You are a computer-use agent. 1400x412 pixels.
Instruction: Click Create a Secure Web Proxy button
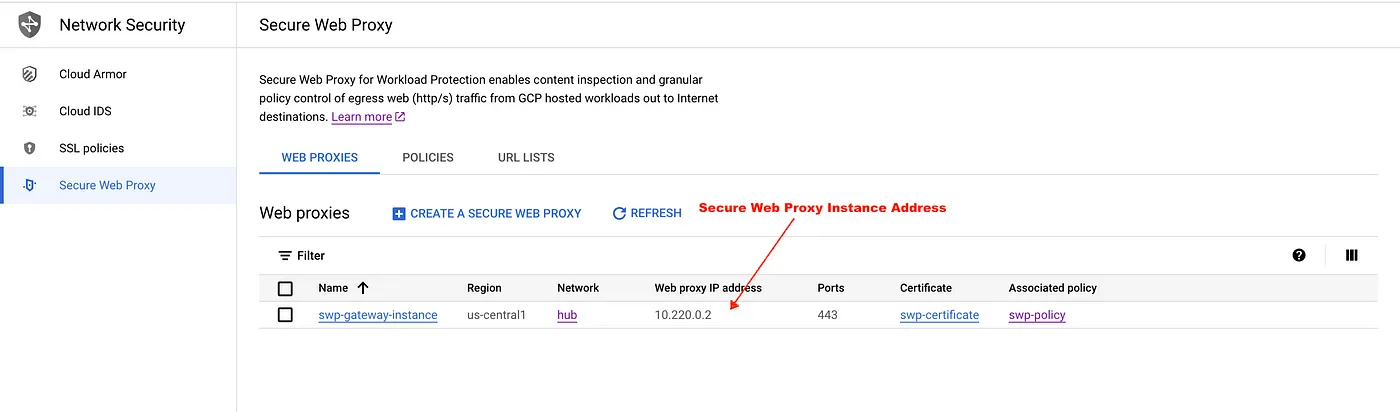pos(487,213)
